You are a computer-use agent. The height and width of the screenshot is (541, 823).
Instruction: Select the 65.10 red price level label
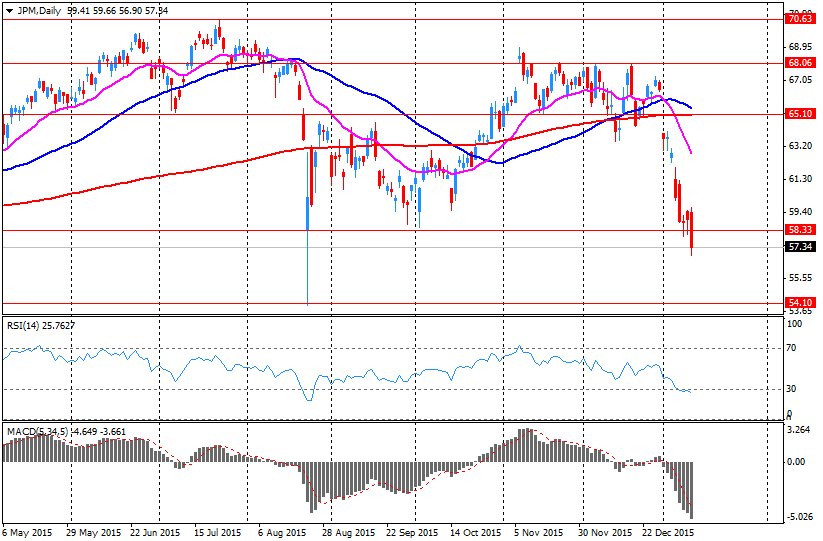(x=800, y=114)
